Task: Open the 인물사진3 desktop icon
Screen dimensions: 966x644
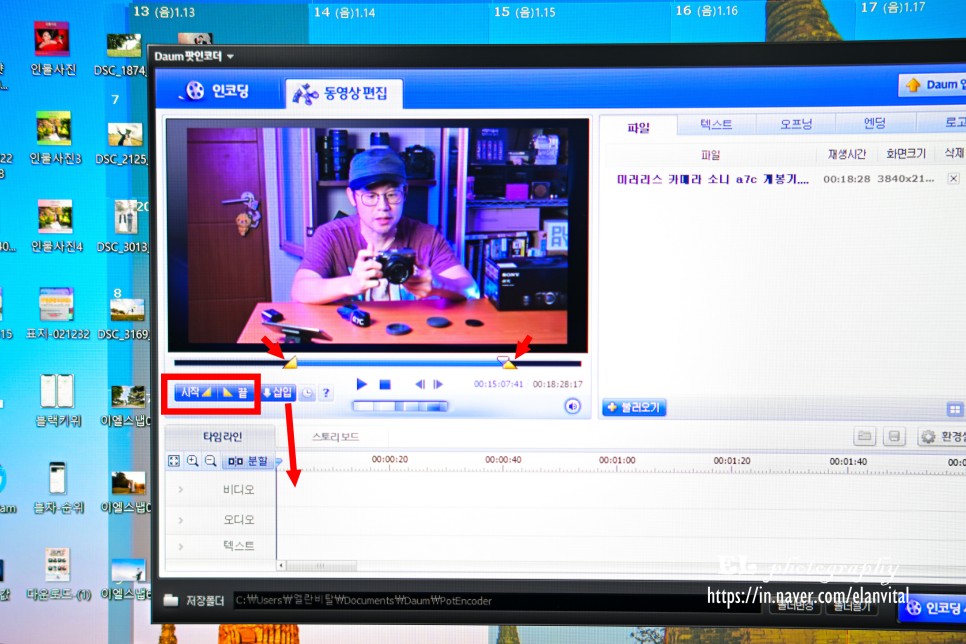Action: click(54, 138)
